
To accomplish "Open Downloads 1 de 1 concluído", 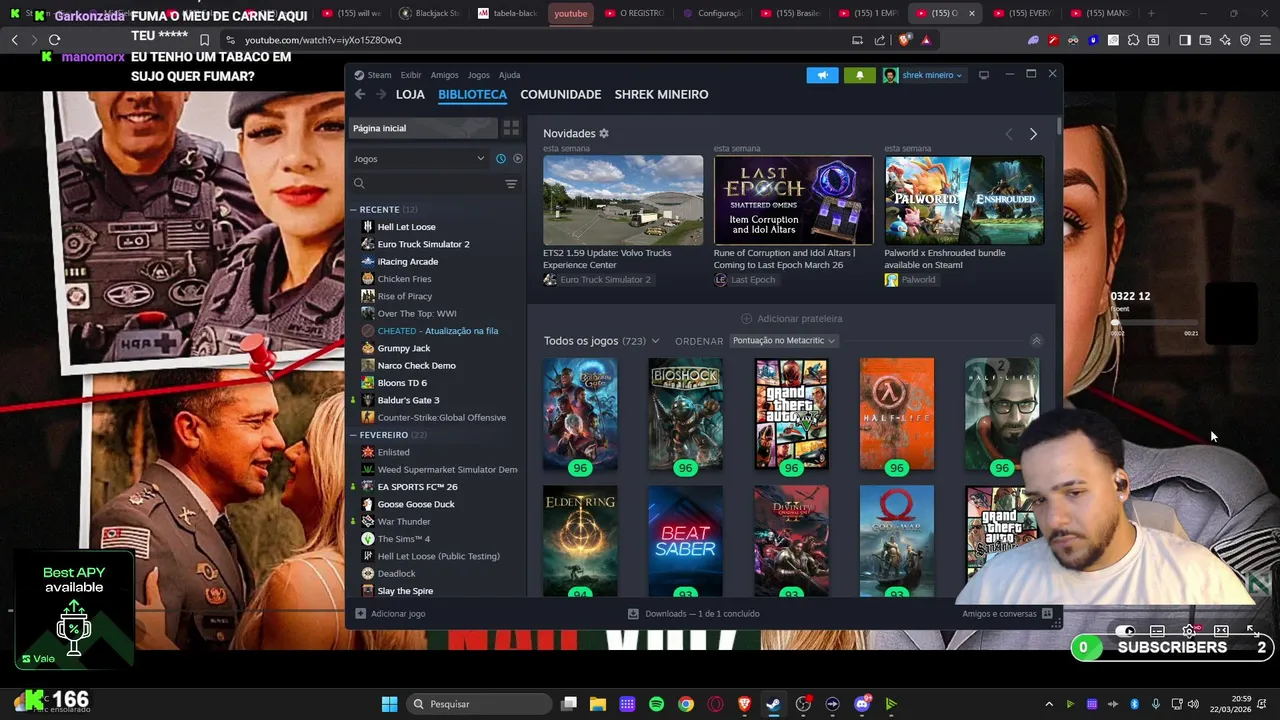I will [694, 614].
